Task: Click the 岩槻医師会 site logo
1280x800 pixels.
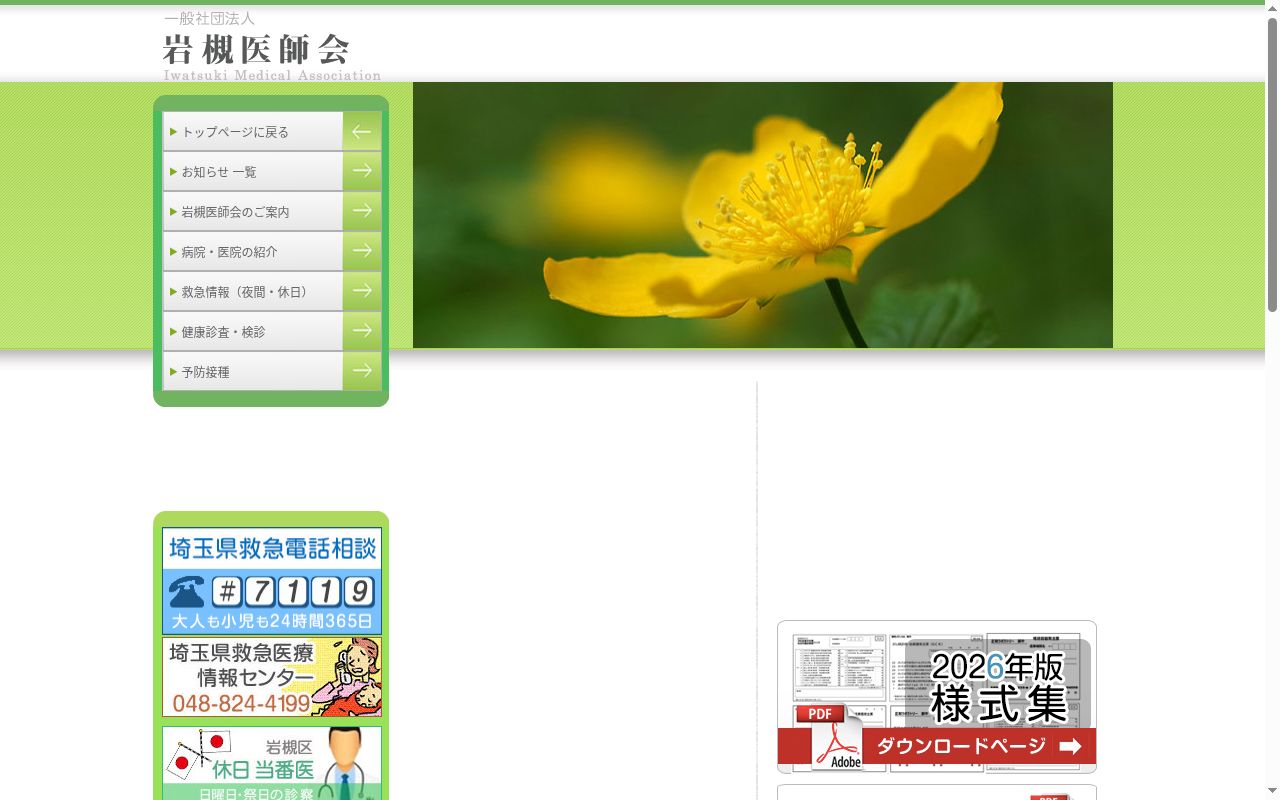Action: pyautogui.click(x=272, y=46)
